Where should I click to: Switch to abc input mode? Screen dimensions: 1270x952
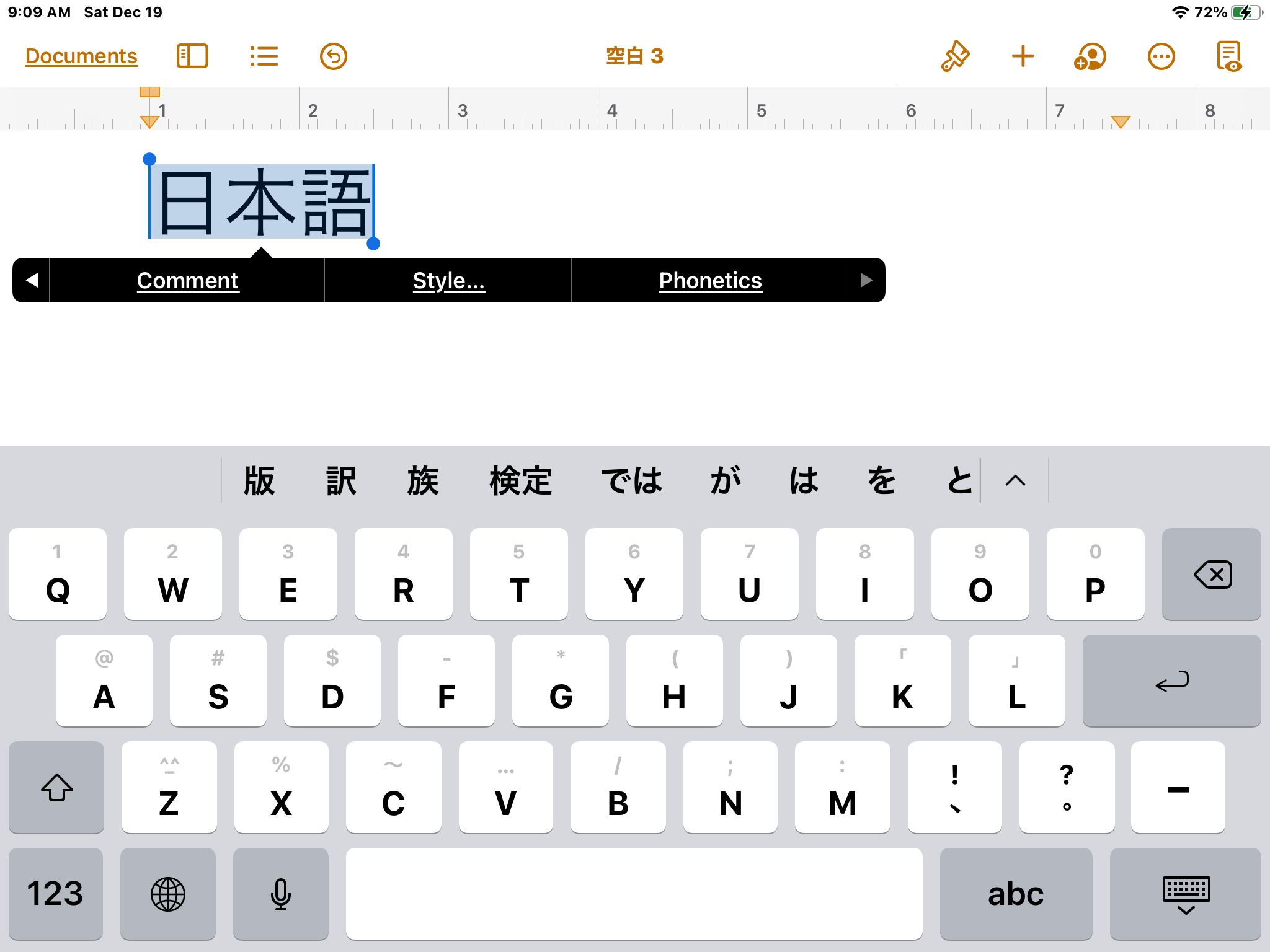(1016, 894)
